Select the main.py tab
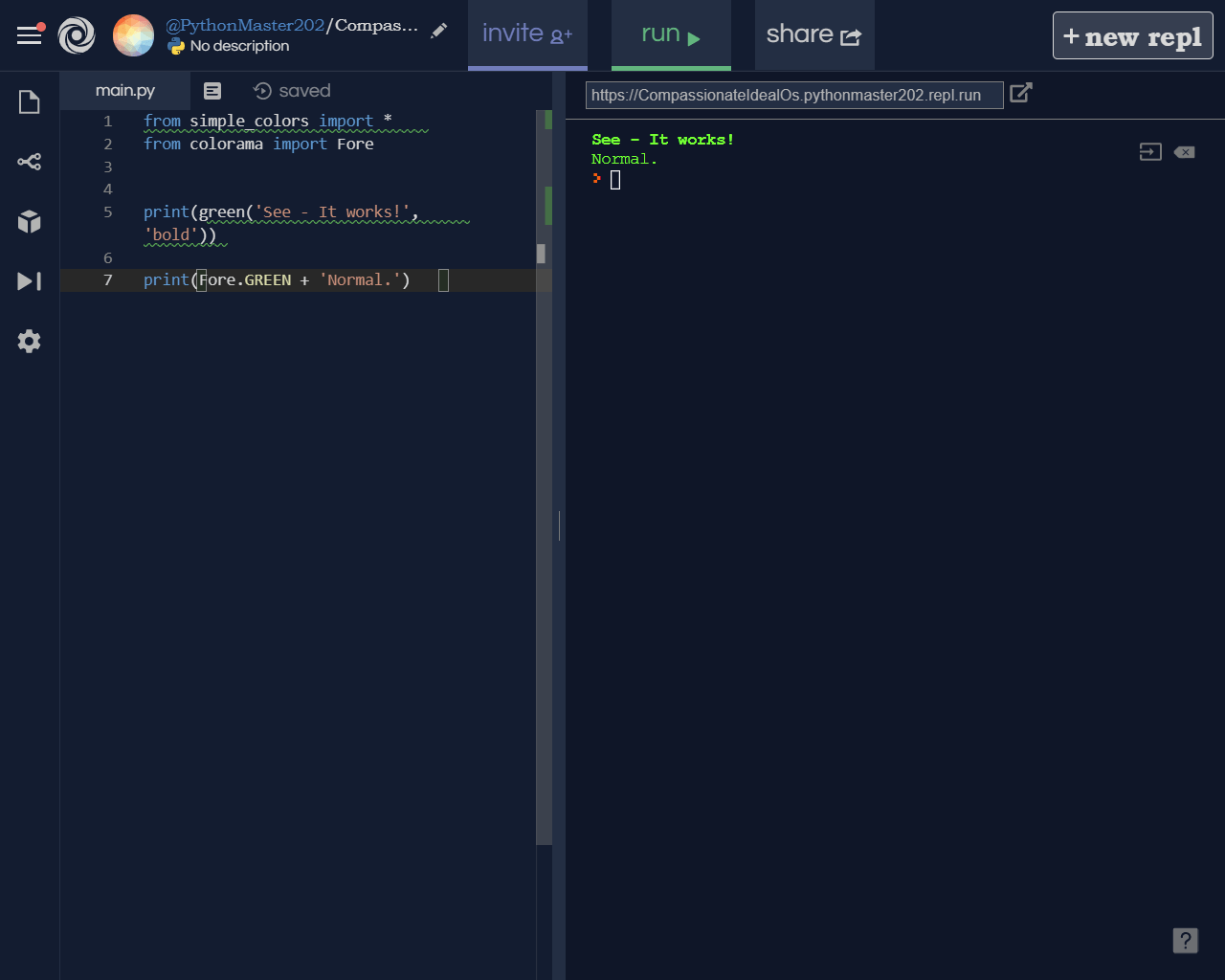 click(x=125, y=91)
